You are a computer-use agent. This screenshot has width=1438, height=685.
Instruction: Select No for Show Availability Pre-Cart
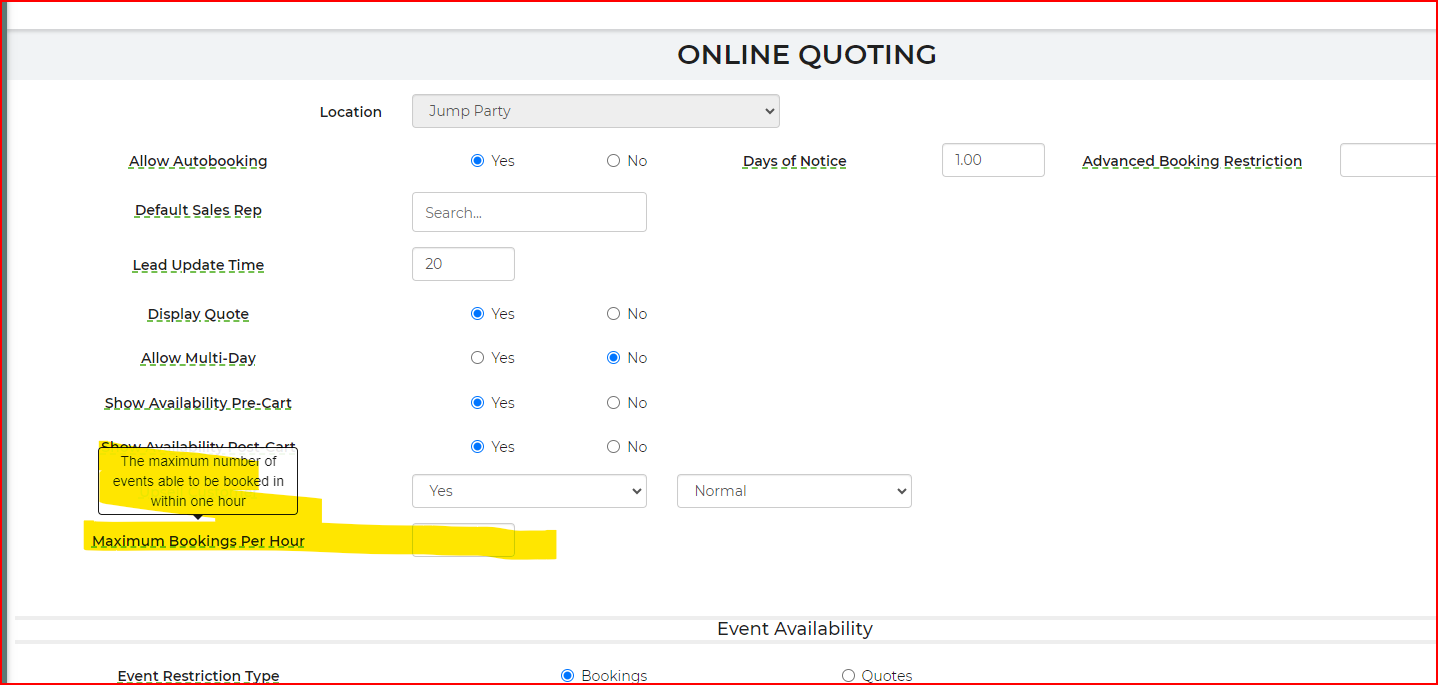point(613,403)
